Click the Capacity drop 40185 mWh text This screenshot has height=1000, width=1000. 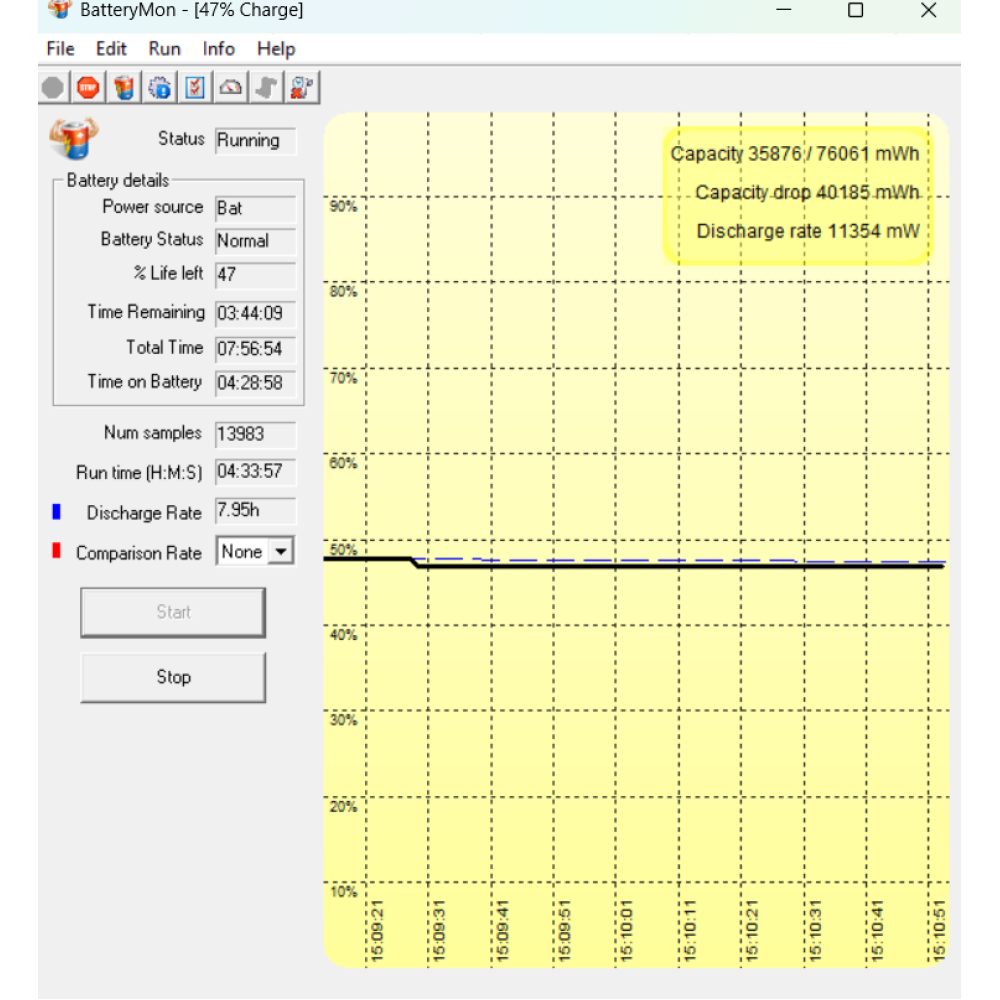tap(807, 193)
